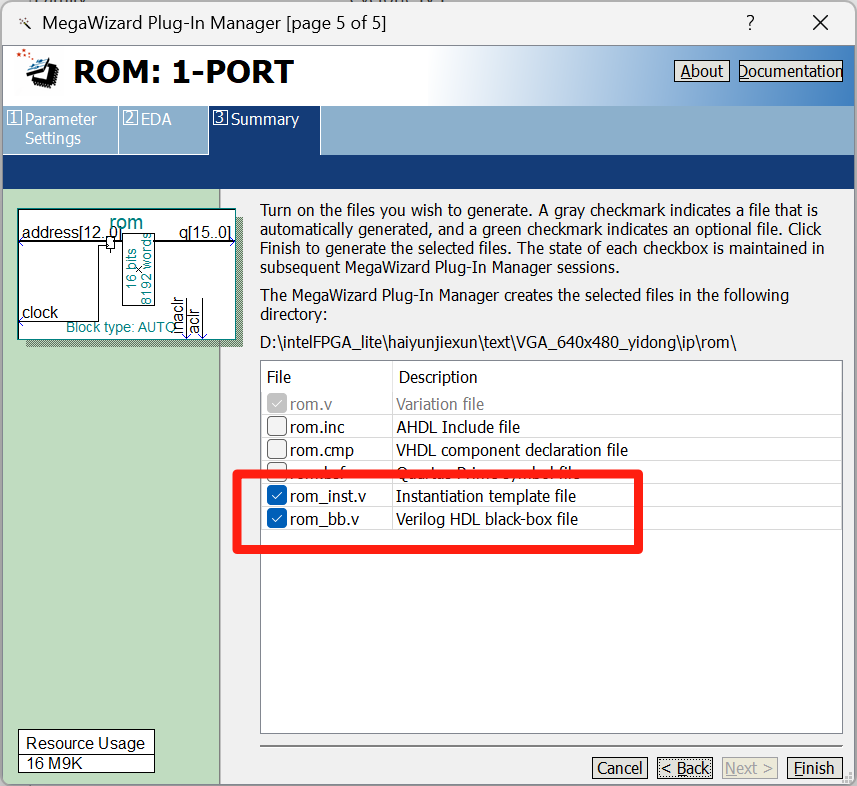Click the '16 M9K' resource value
Image resolution: width=857 pixels, height=786 pixels.
tap(54, 764)
